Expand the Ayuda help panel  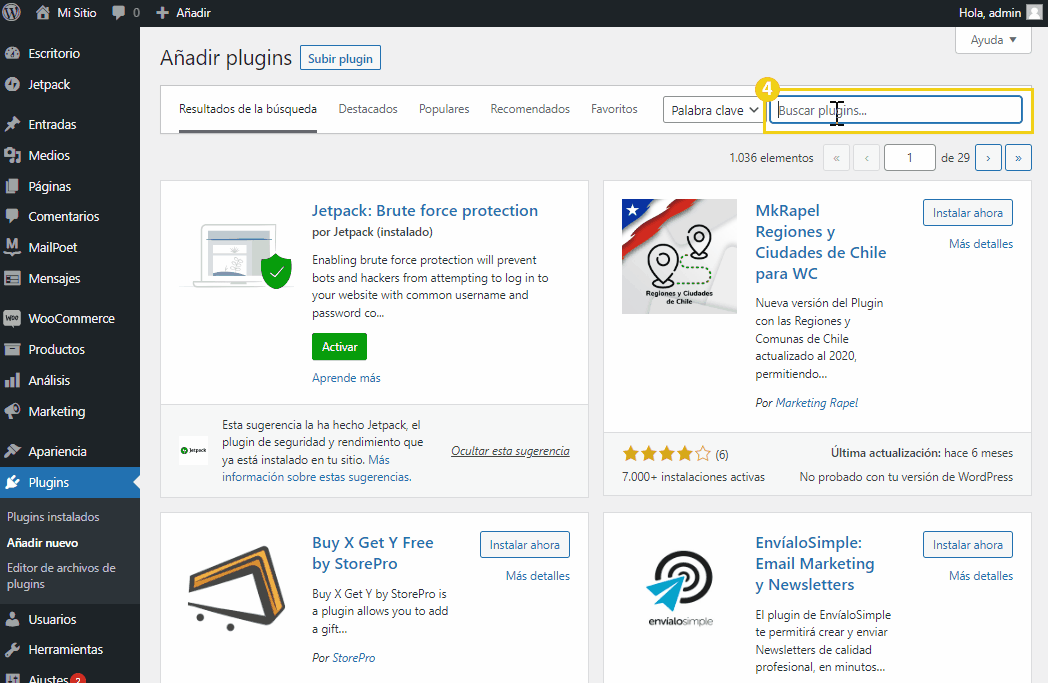coord(993,40)
